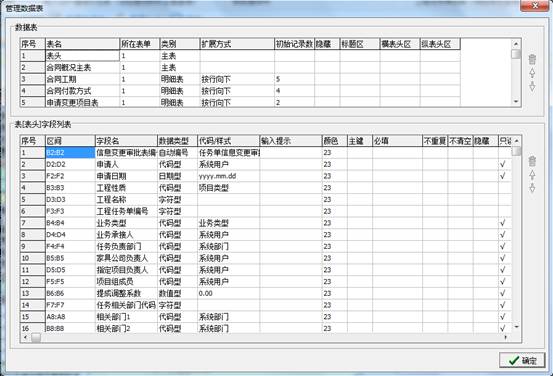Click the 信息变更审批表编号 field name cell
Viewport: 553px width, 376px height.
click(x=126, y=152)
